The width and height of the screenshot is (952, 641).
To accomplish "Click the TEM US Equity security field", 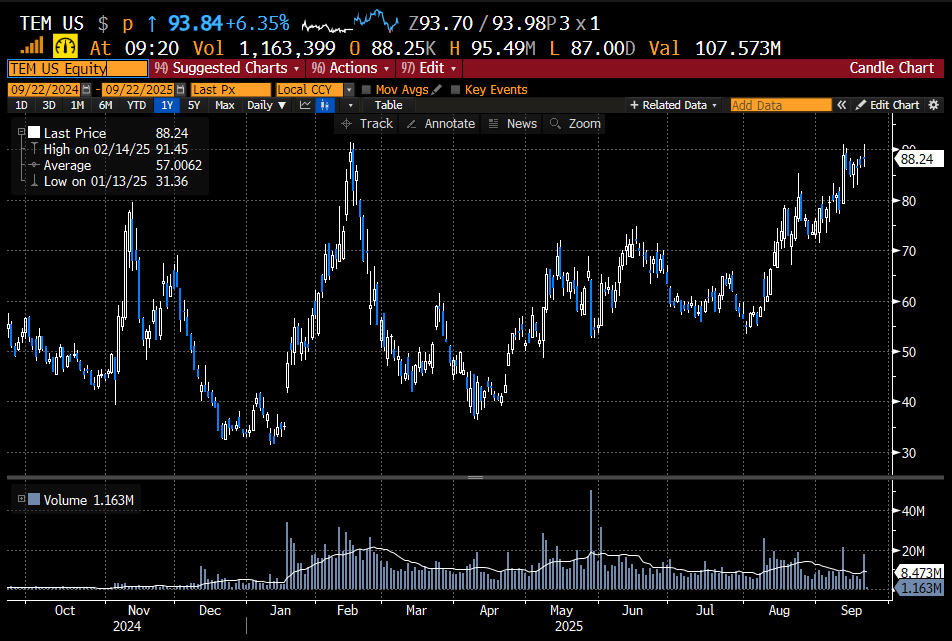I will coord(78,69).
